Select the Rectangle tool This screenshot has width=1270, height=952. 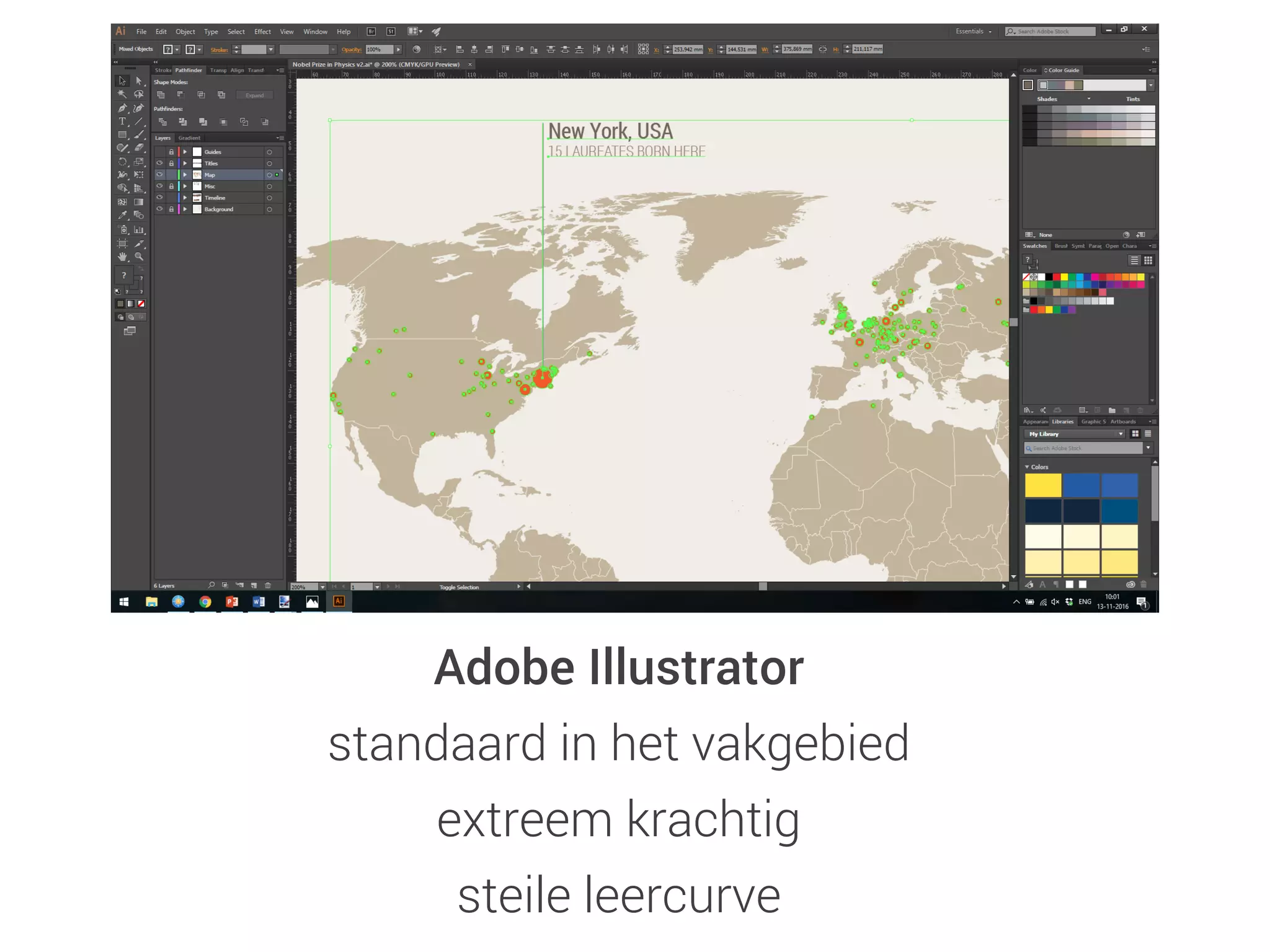(122, 134)
